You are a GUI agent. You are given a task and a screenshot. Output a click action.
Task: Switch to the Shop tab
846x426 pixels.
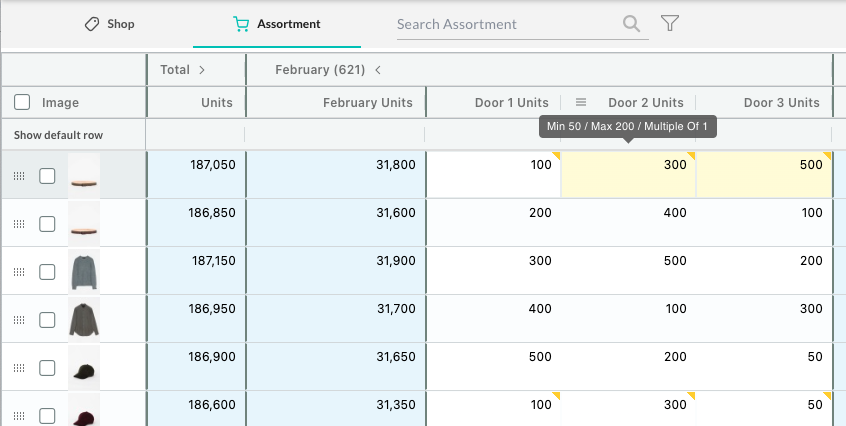[x=109, y=24]
